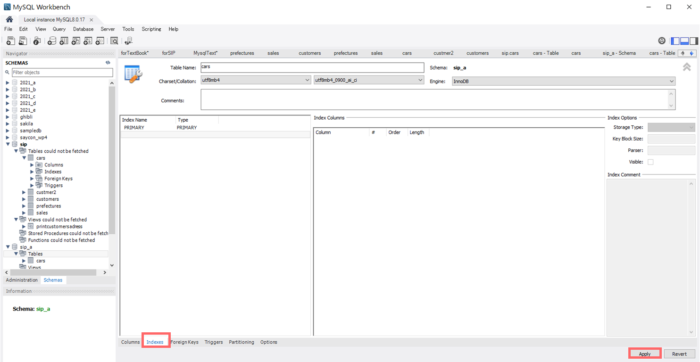Open the object inspector toolbar icon
700x362 pixels.
click(38, 41)
